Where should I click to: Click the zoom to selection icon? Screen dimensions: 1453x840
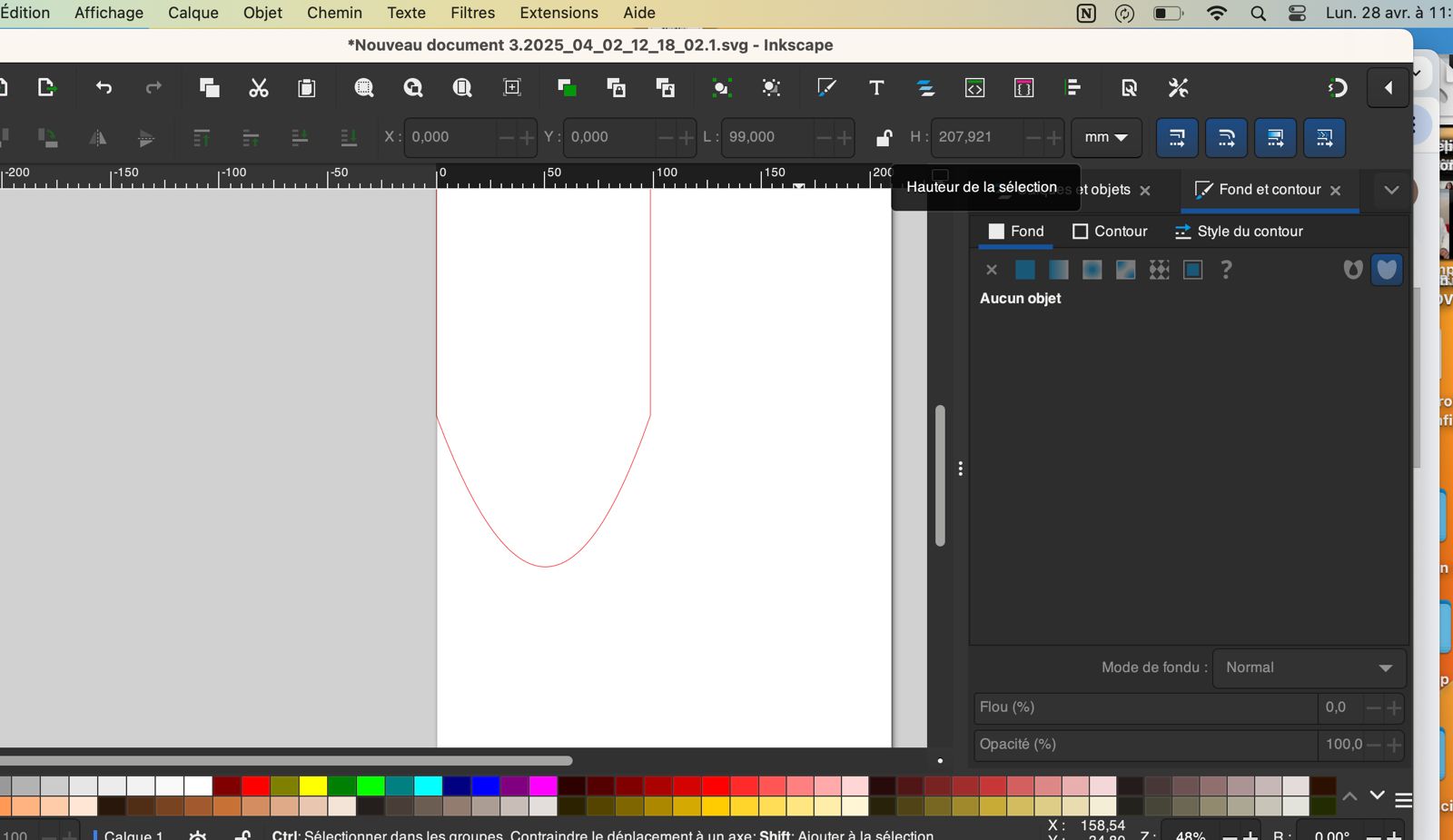(x=364, y=88)
